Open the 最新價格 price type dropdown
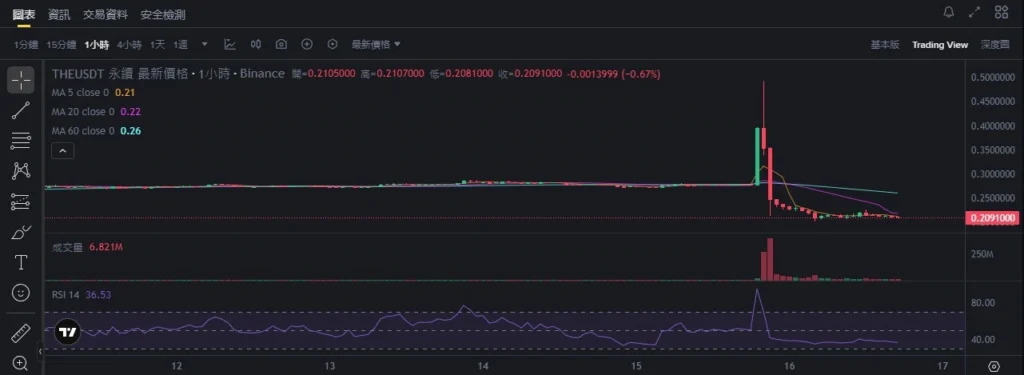The image size is (1024, 375). coord(376,44)
